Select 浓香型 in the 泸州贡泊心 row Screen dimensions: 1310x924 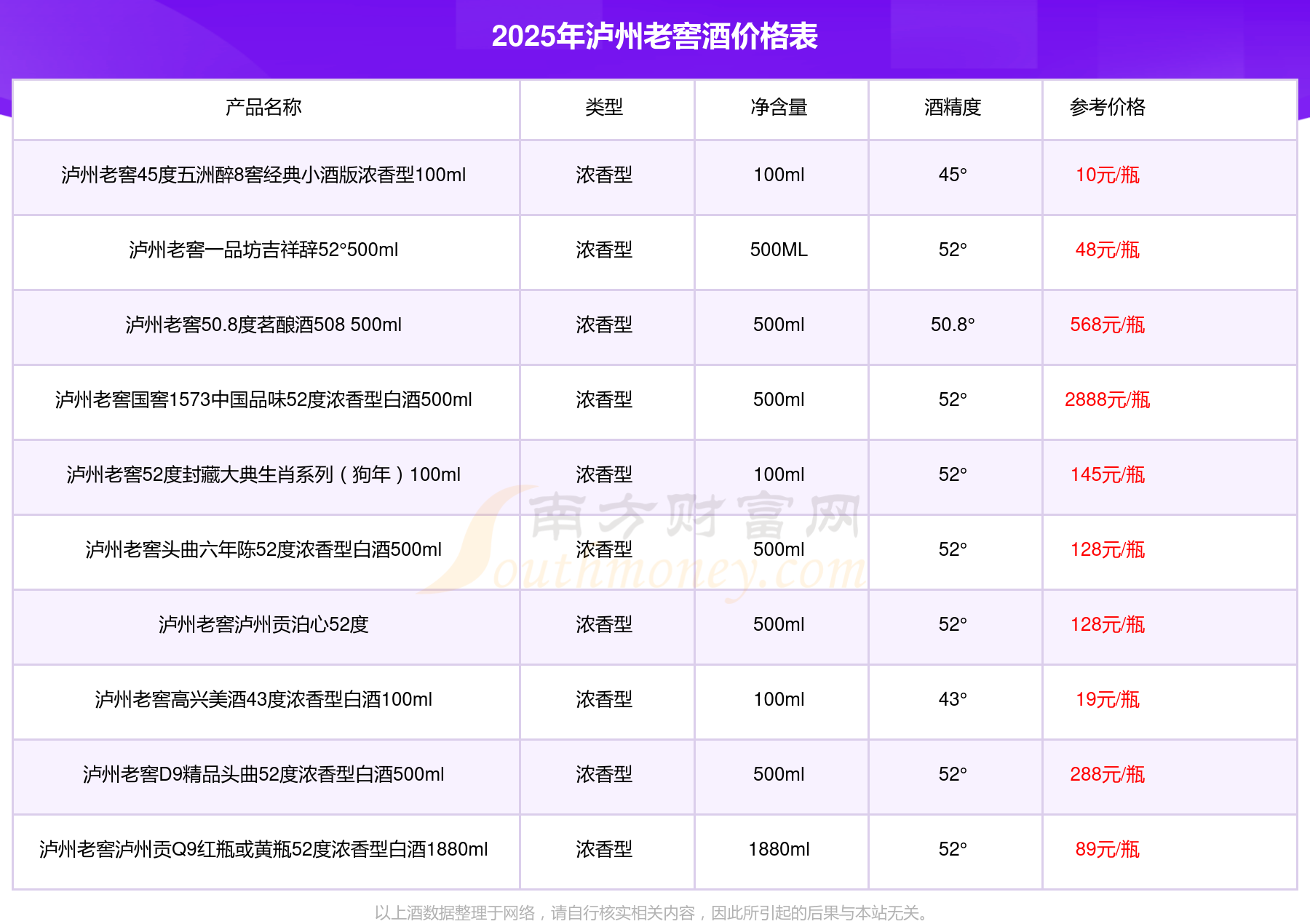(x=604, y=624)
